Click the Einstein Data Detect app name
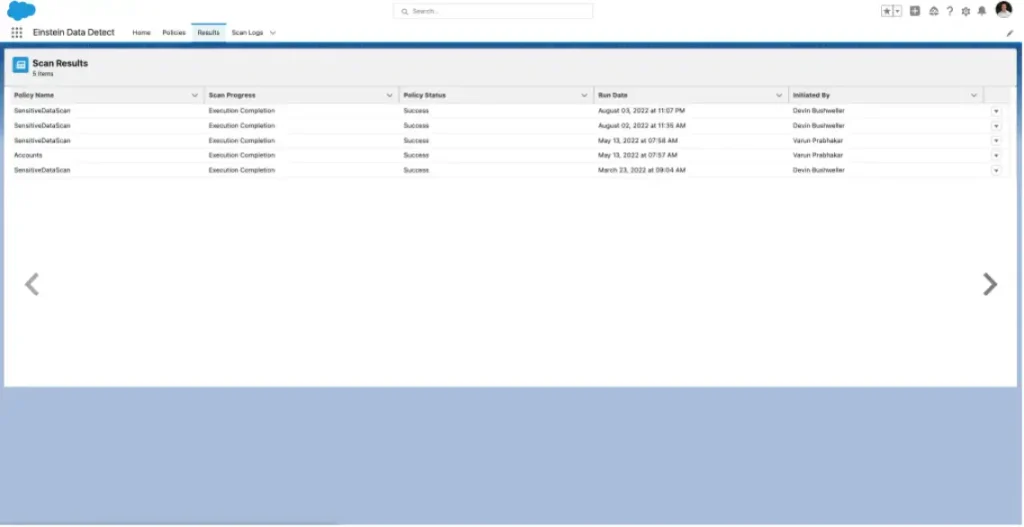The image size is (1024, 527). click(74, 33)
